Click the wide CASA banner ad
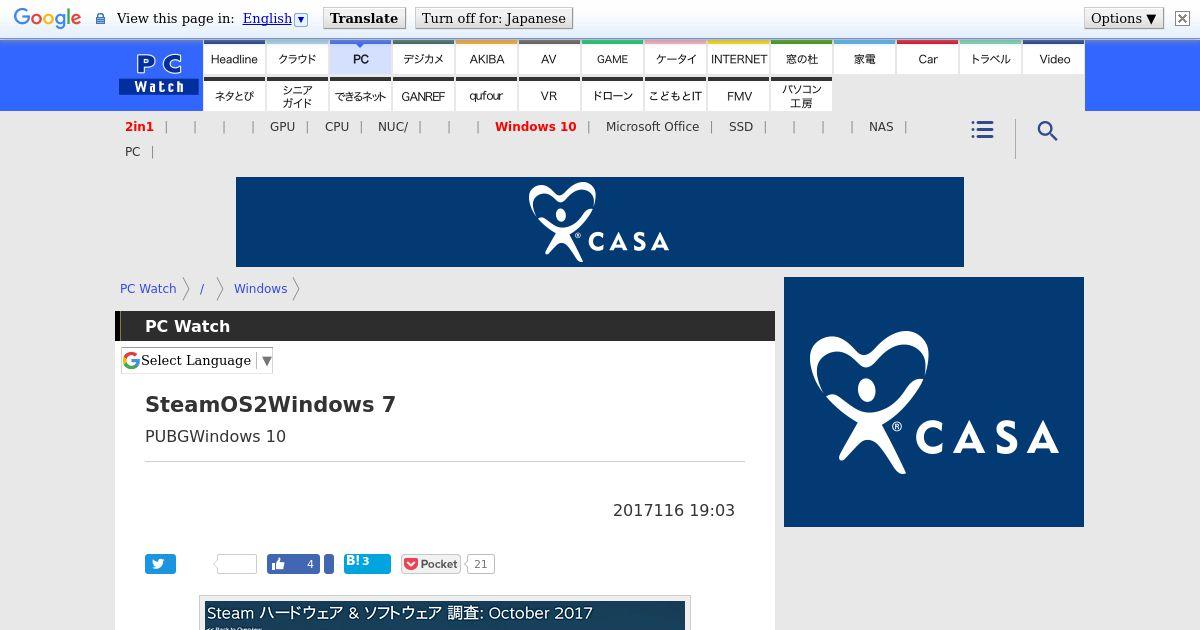The width and height of the screenshot is (1200, 630). pos(600,222)
